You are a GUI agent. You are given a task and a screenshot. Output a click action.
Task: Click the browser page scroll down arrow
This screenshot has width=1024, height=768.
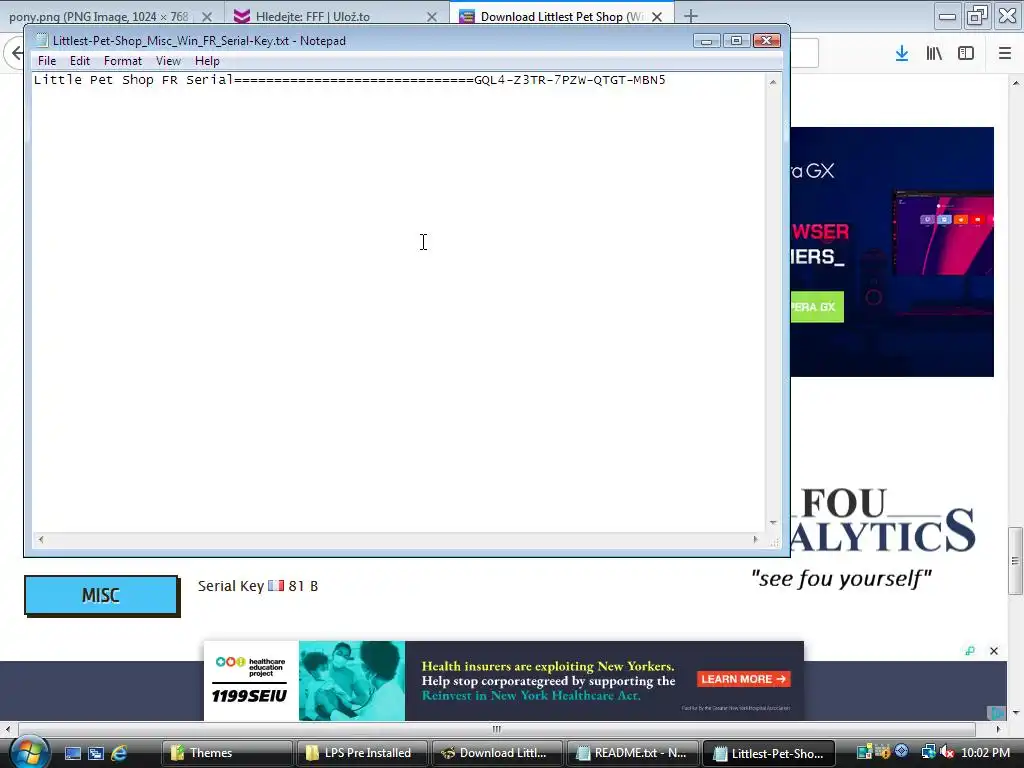click(1016, 712)
